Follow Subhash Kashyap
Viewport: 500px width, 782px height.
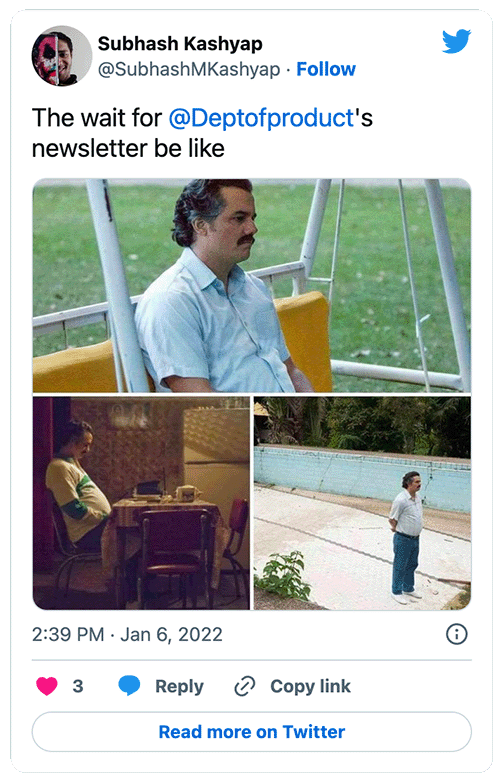[326, 69]
